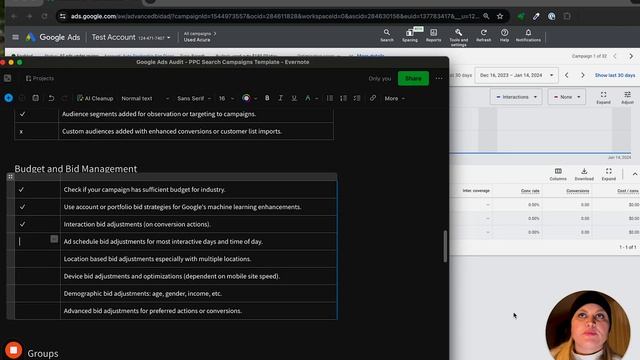Click status cell for portfolio bid strategies row

pos(38,207)
